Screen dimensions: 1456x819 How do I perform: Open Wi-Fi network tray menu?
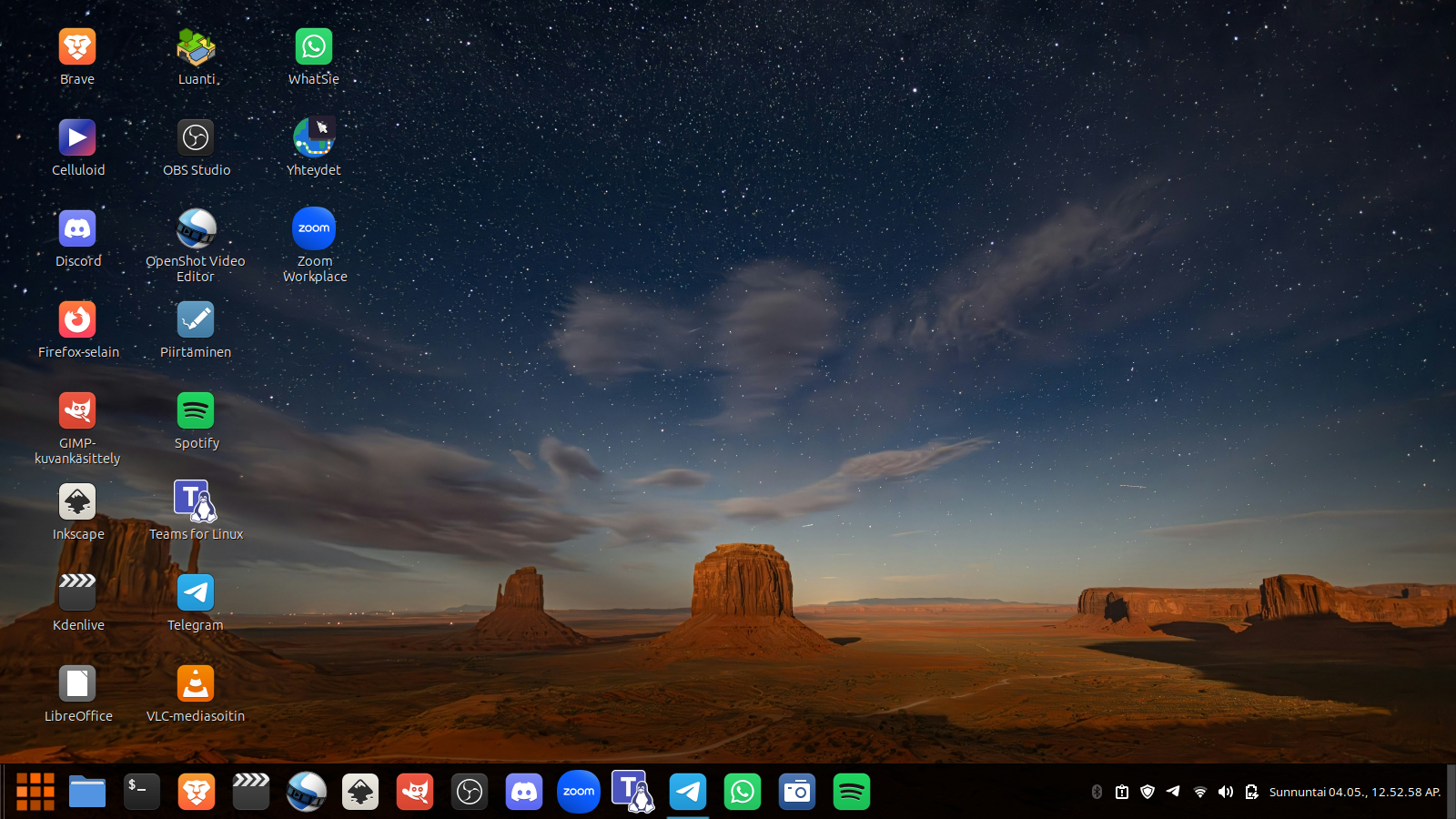[x=1200, y=792]
